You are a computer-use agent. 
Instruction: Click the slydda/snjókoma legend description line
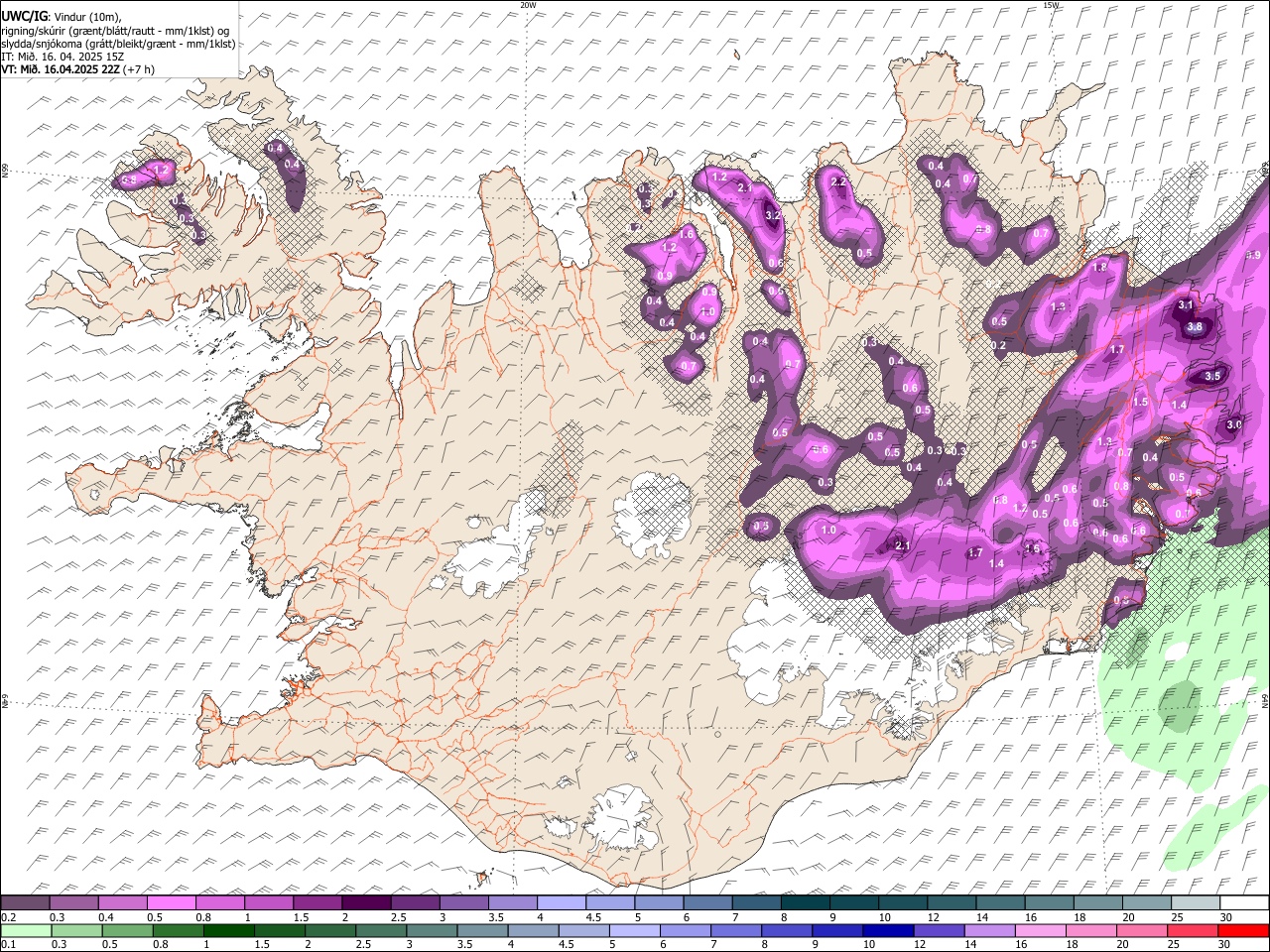pyautogui.click(x=118, y=44)
